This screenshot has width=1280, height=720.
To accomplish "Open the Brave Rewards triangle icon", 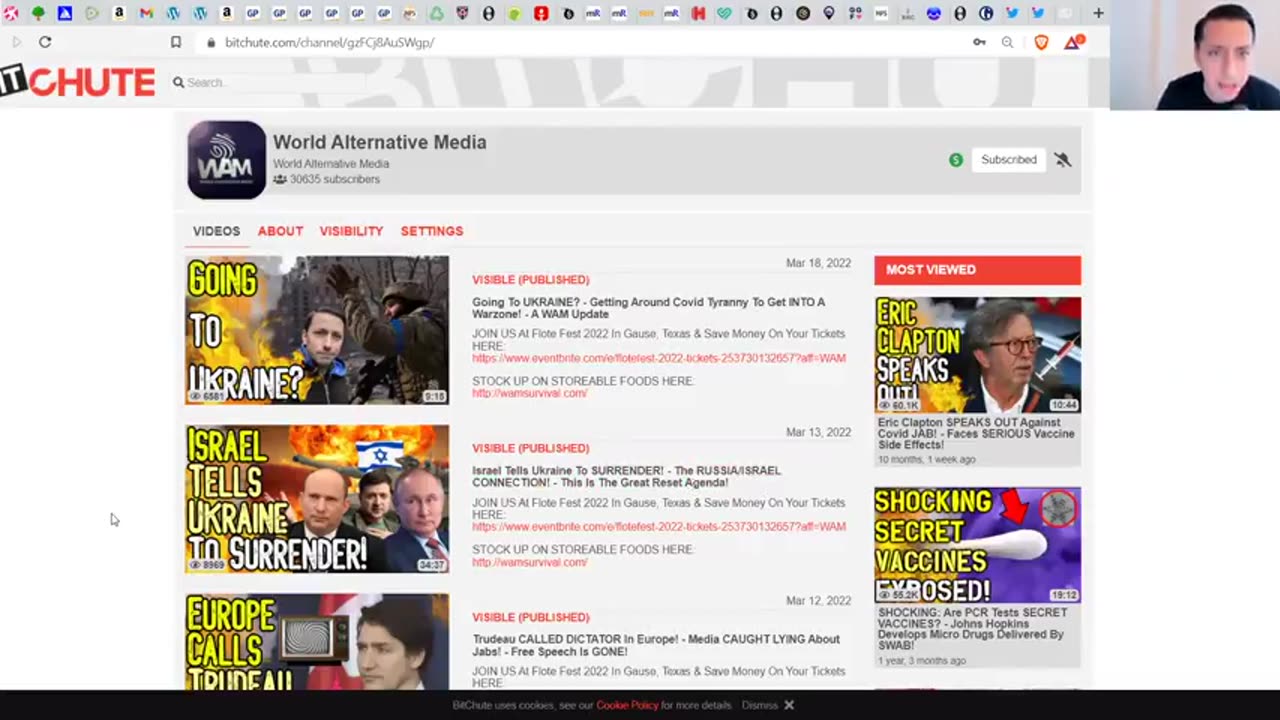I will (1073, 42).
